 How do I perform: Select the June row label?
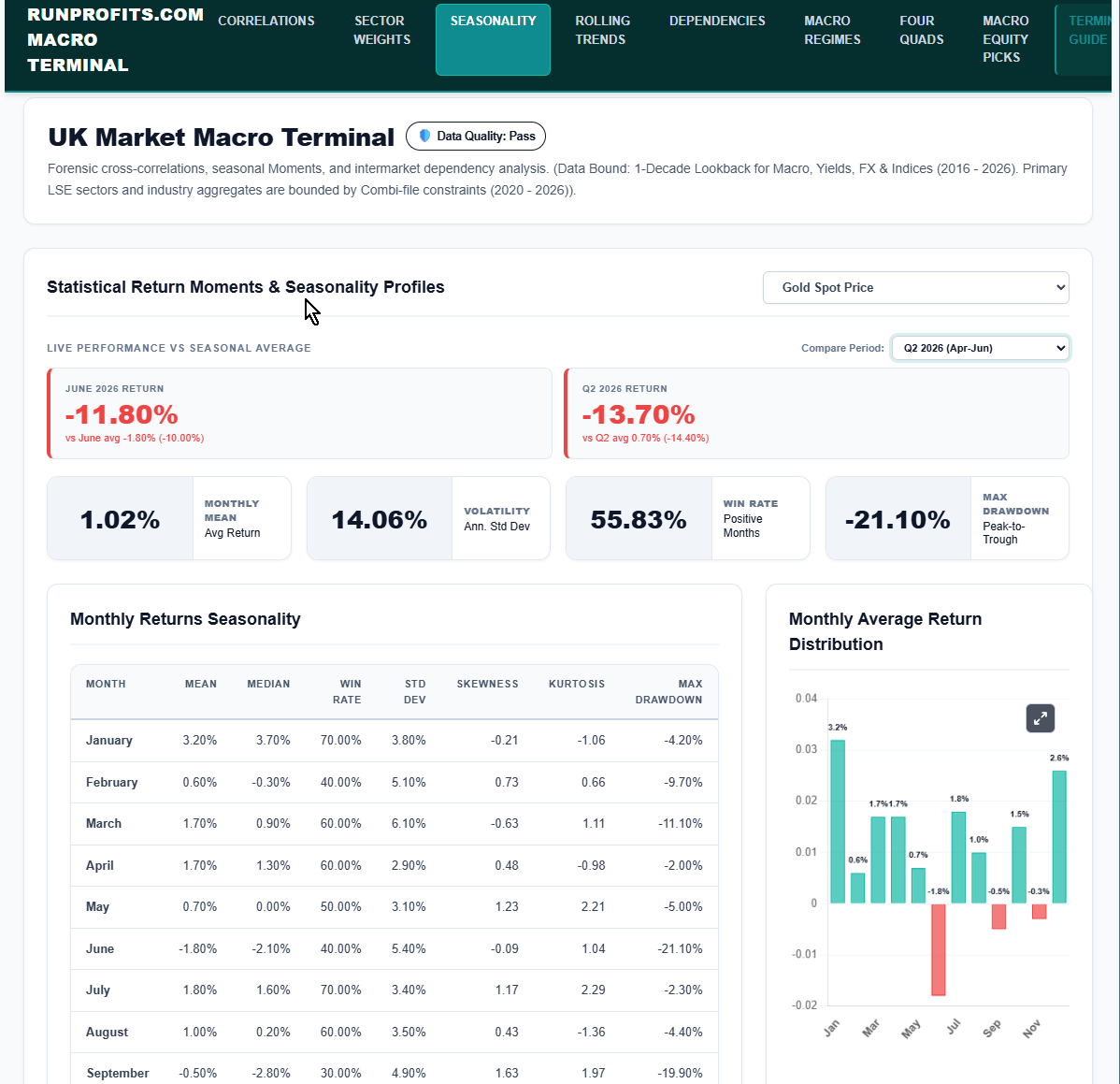coord(100,949)
